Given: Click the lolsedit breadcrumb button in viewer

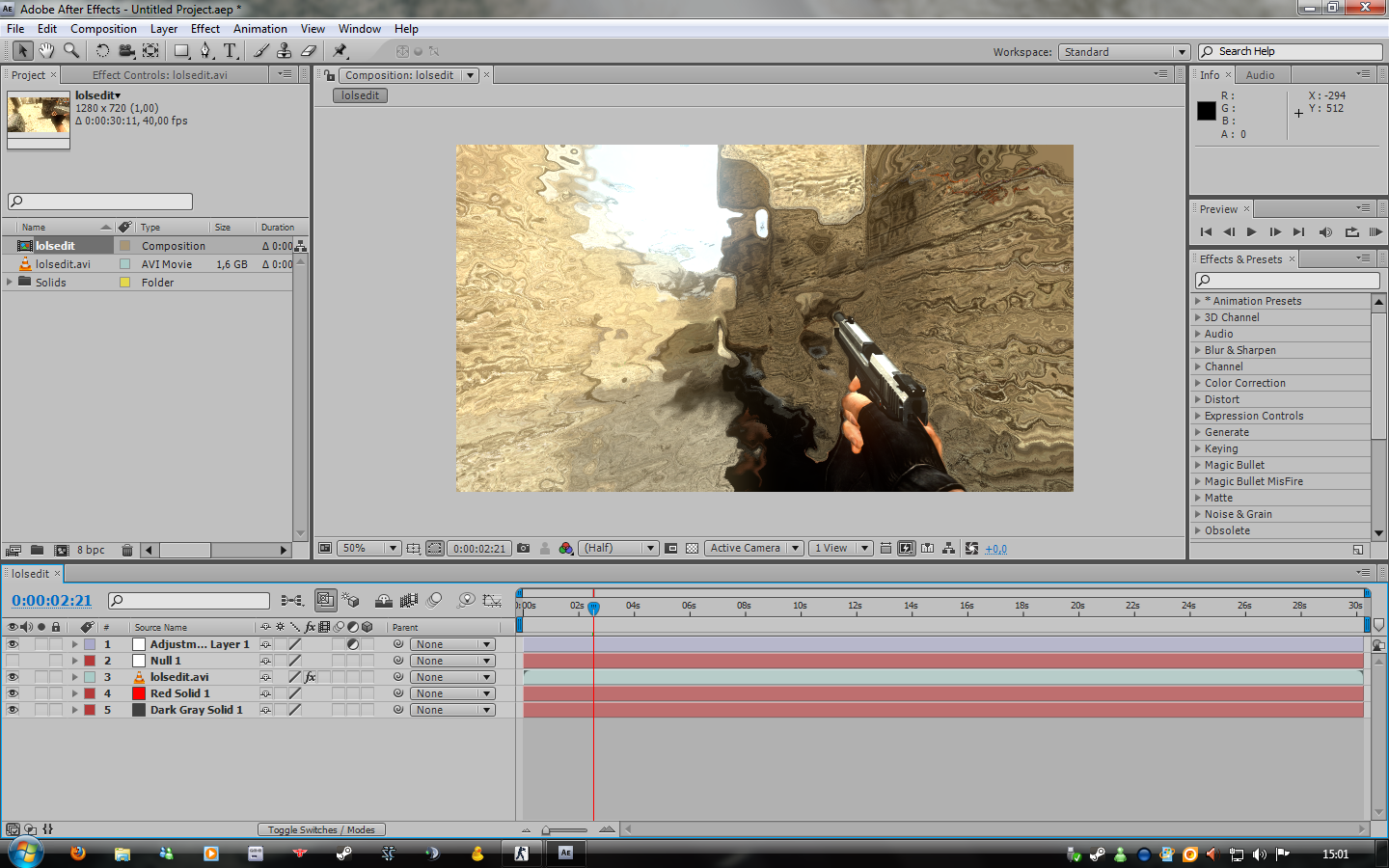Looking at the screenshot, I should click(x=360, y=95).
